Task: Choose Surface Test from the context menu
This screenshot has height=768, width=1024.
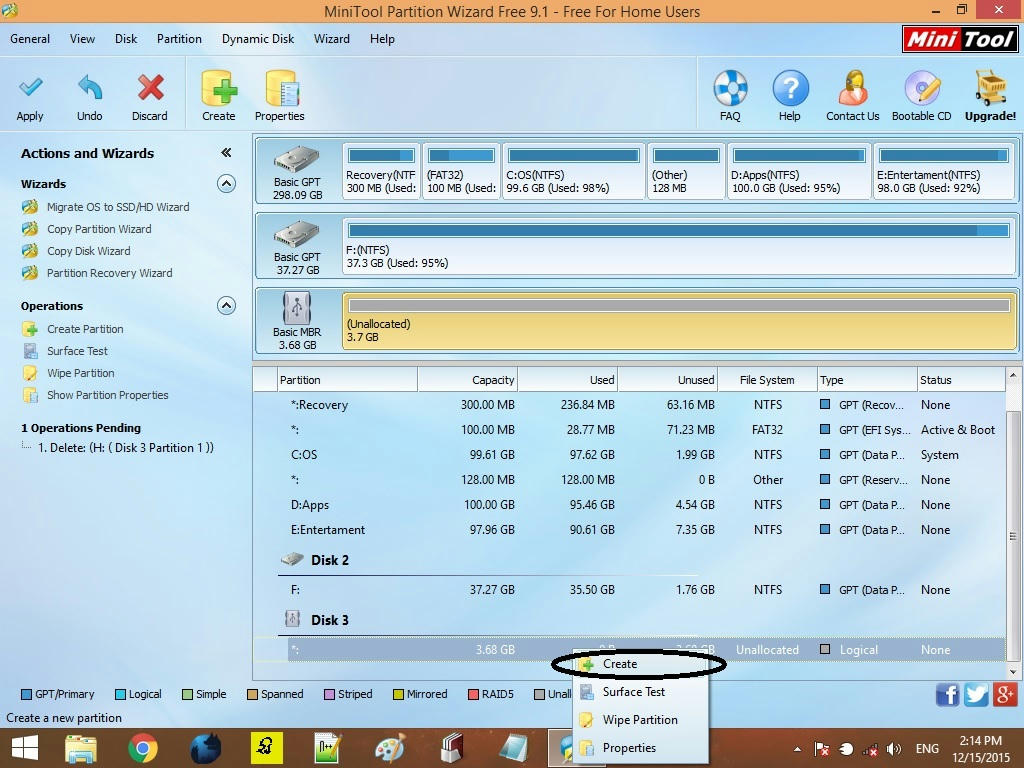Action: (x=640, y=692)
